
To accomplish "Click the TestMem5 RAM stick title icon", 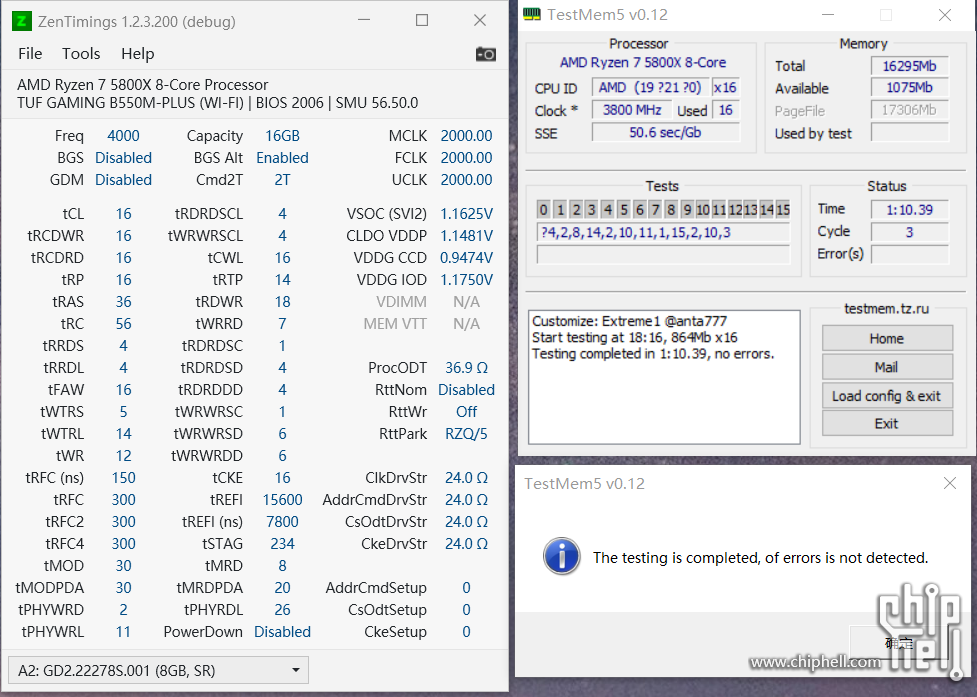I will click(531, 14).
